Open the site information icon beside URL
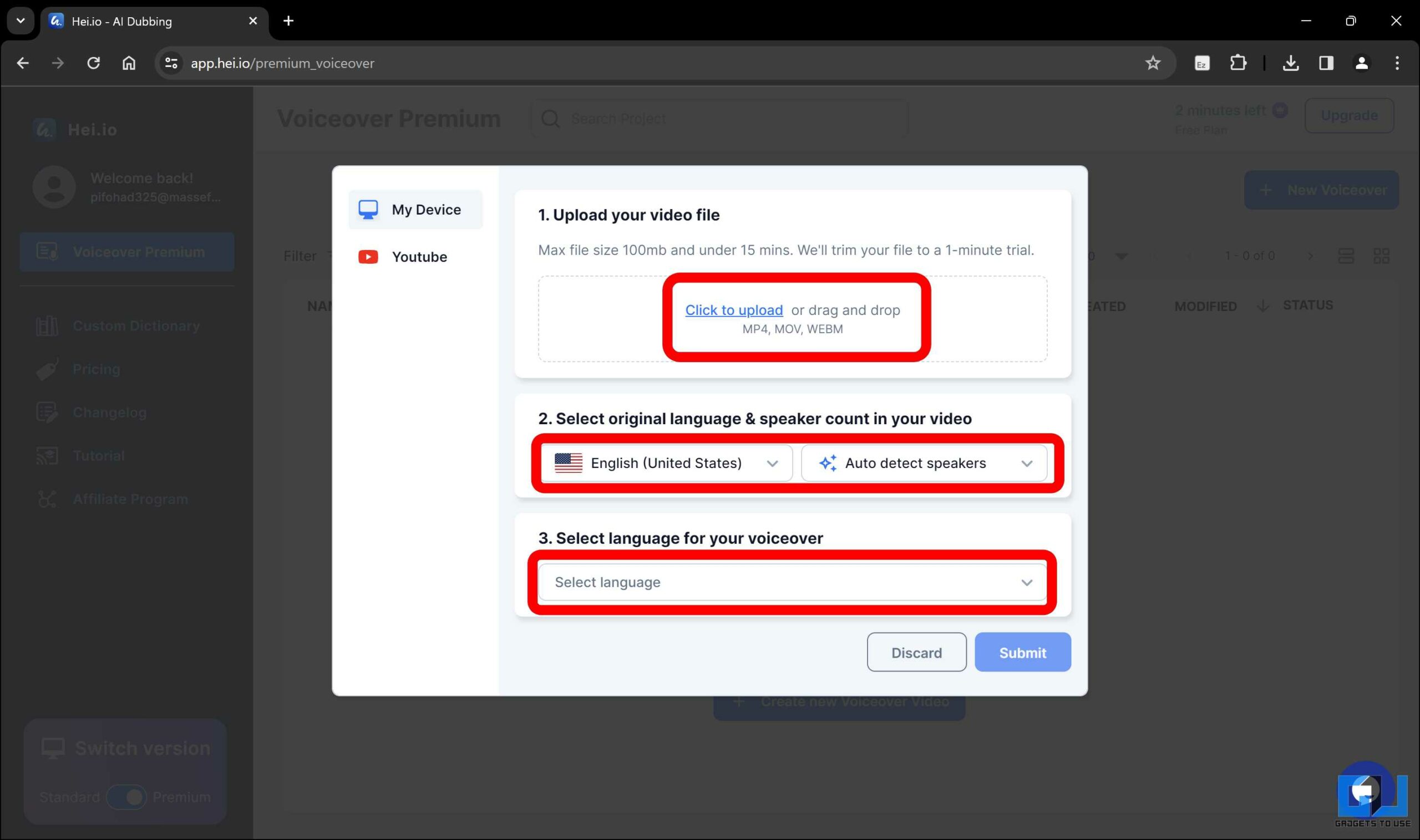This screenshot has height=840, width=1420. tap(171, 63)
